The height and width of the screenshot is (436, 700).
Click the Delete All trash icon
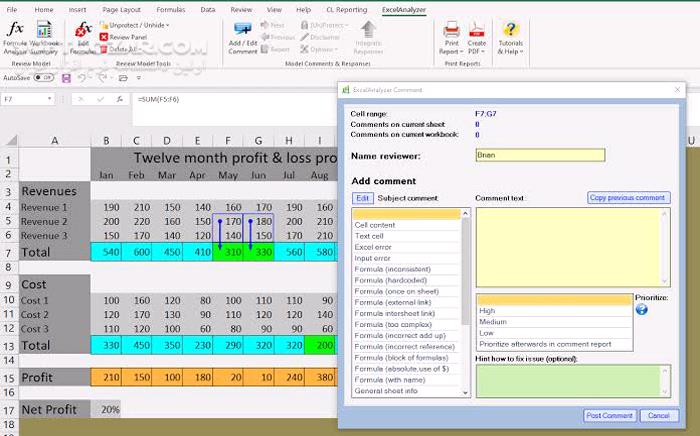click(x=104, y=49)
